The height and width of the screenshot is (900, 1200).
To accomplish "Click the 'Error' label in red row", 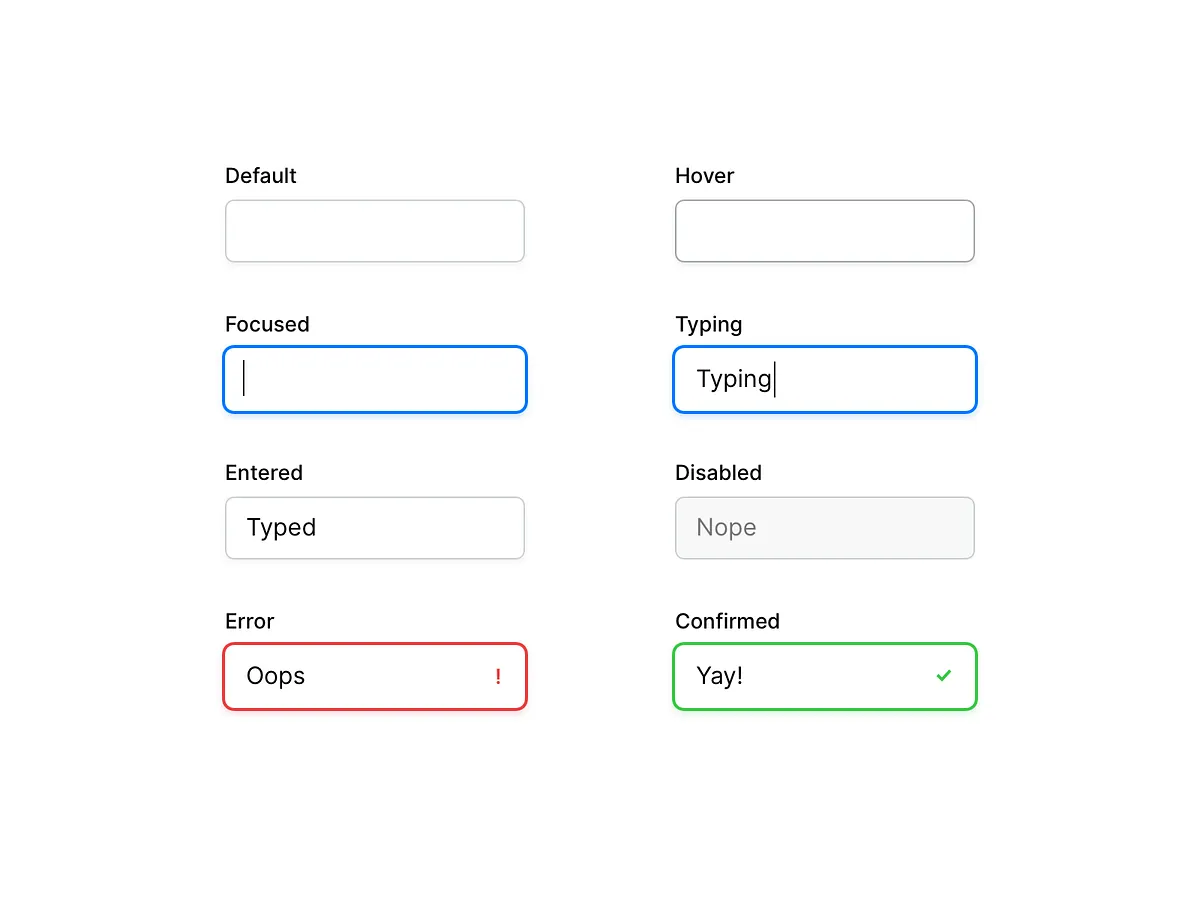I will click(249, 621).
